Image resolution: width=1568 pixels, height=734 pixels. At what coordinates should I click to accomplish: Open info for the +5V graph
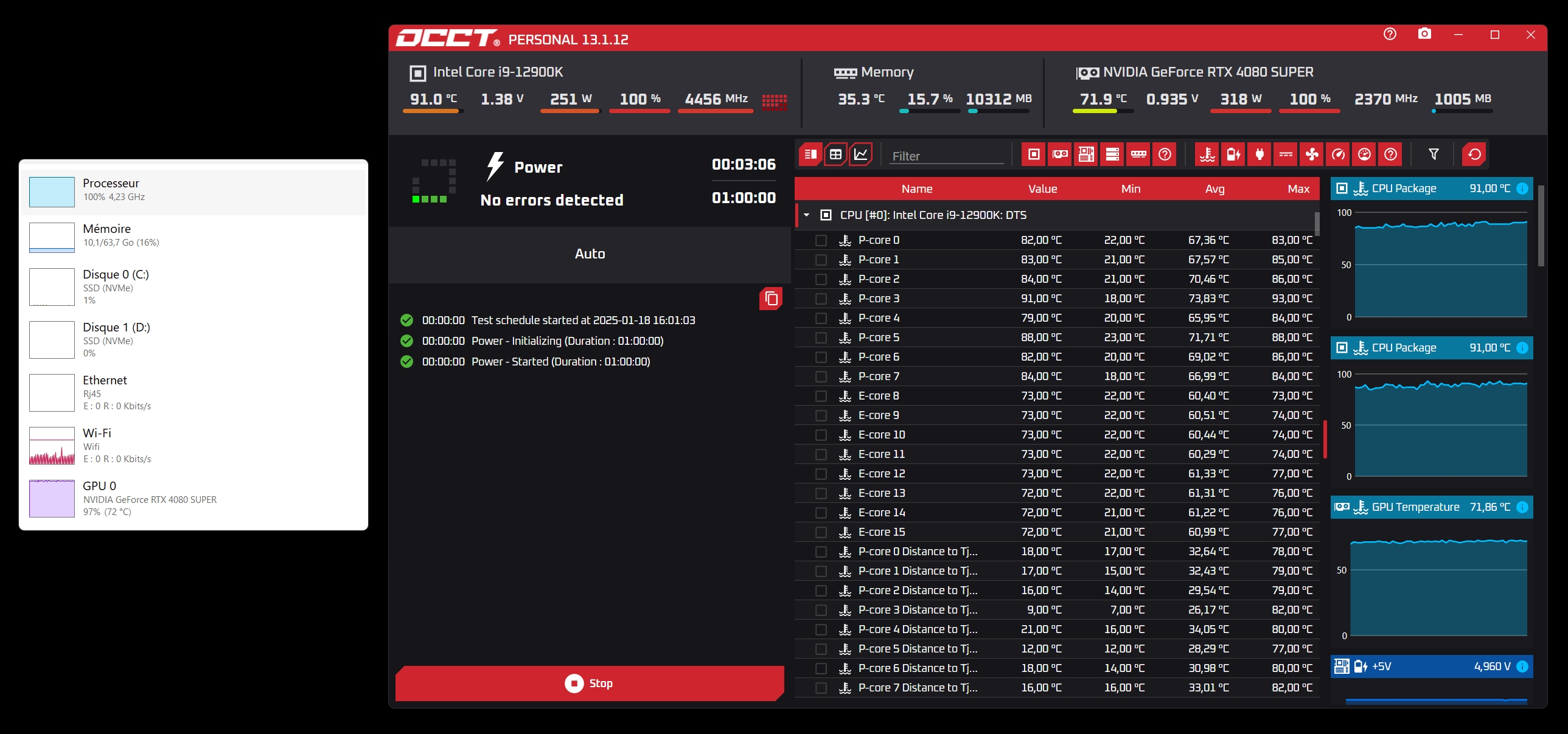tap(1522, 666)
